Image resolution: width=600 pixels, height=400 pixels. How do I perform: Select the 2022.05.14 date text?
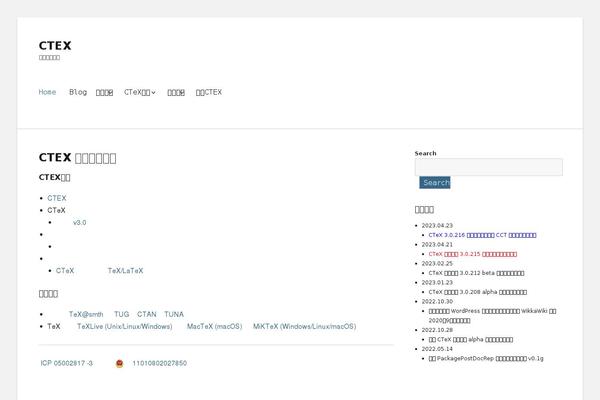tap(437, 349)
